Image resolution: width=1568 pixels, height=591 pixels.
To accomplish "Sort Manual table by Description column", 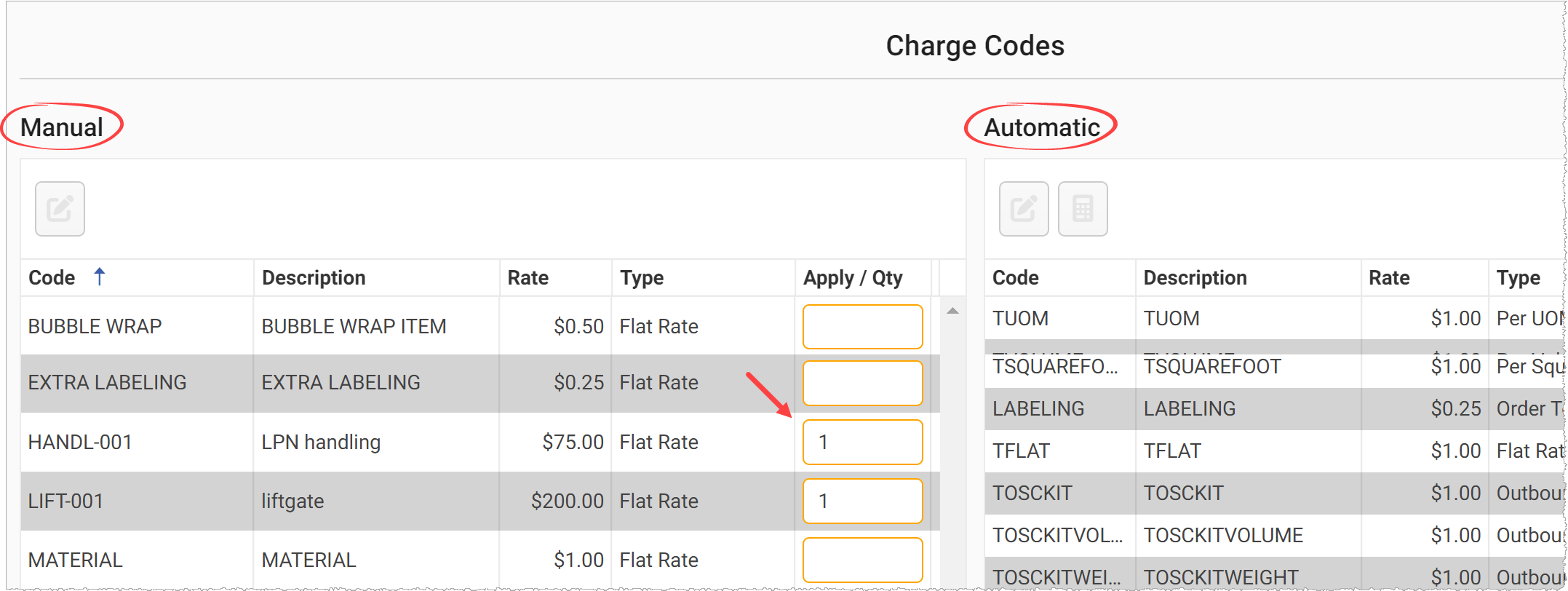I will 314,278.
